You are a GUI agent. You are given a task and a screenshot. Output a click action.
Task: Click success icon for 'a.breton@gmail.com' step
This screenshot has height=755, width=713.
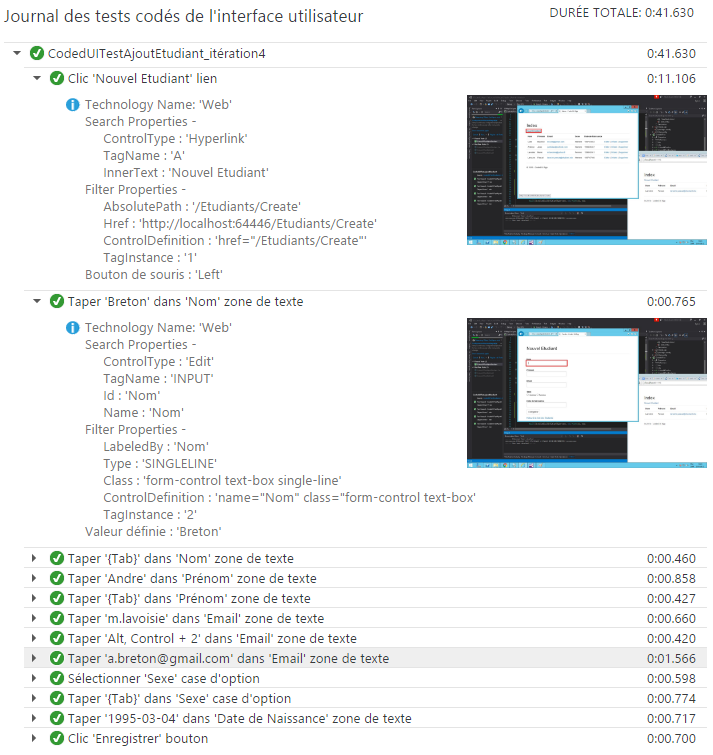[56, 658]
